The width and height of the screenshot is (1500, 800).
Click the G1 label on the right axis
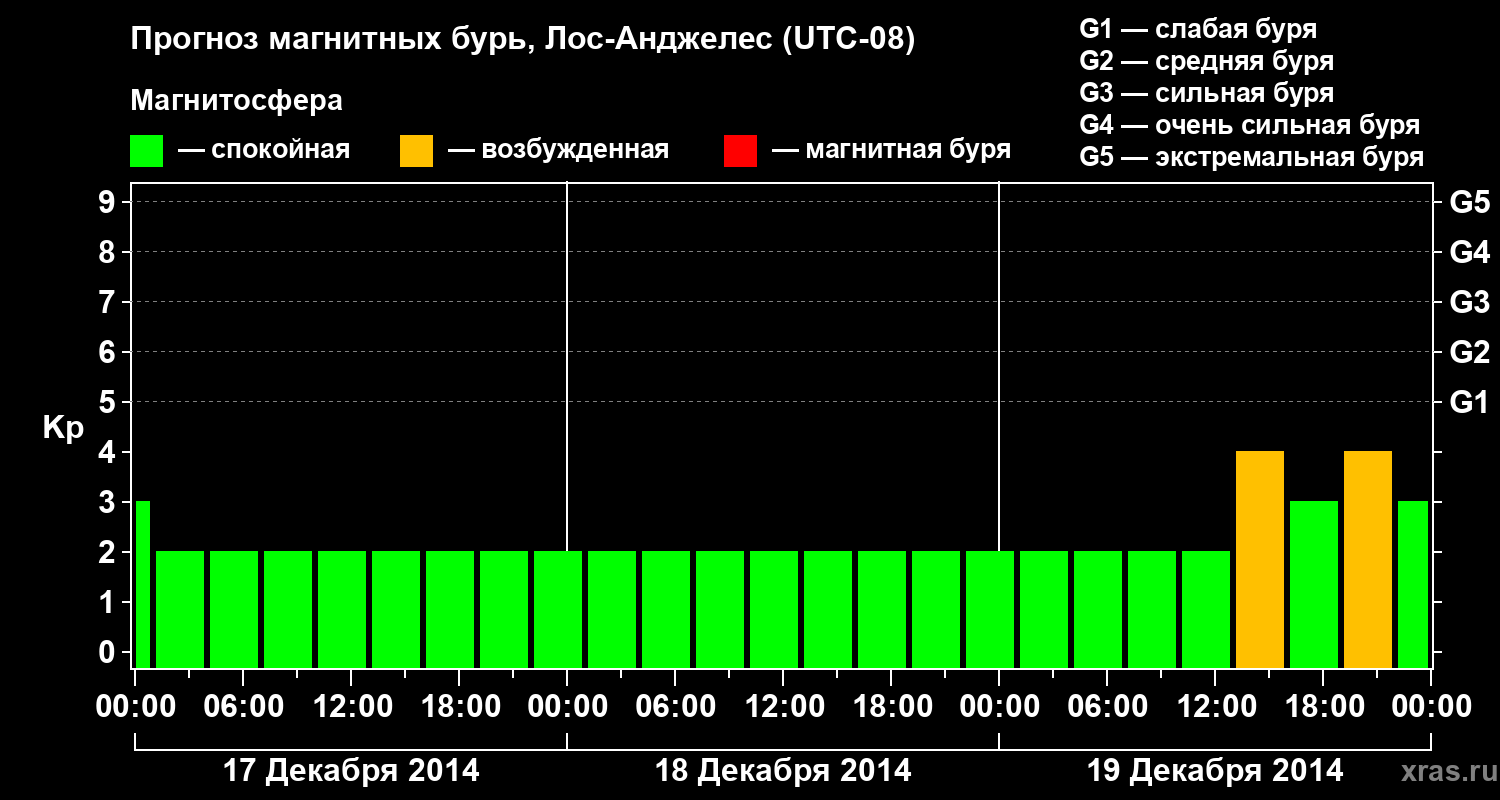[x=1470, y=402]
